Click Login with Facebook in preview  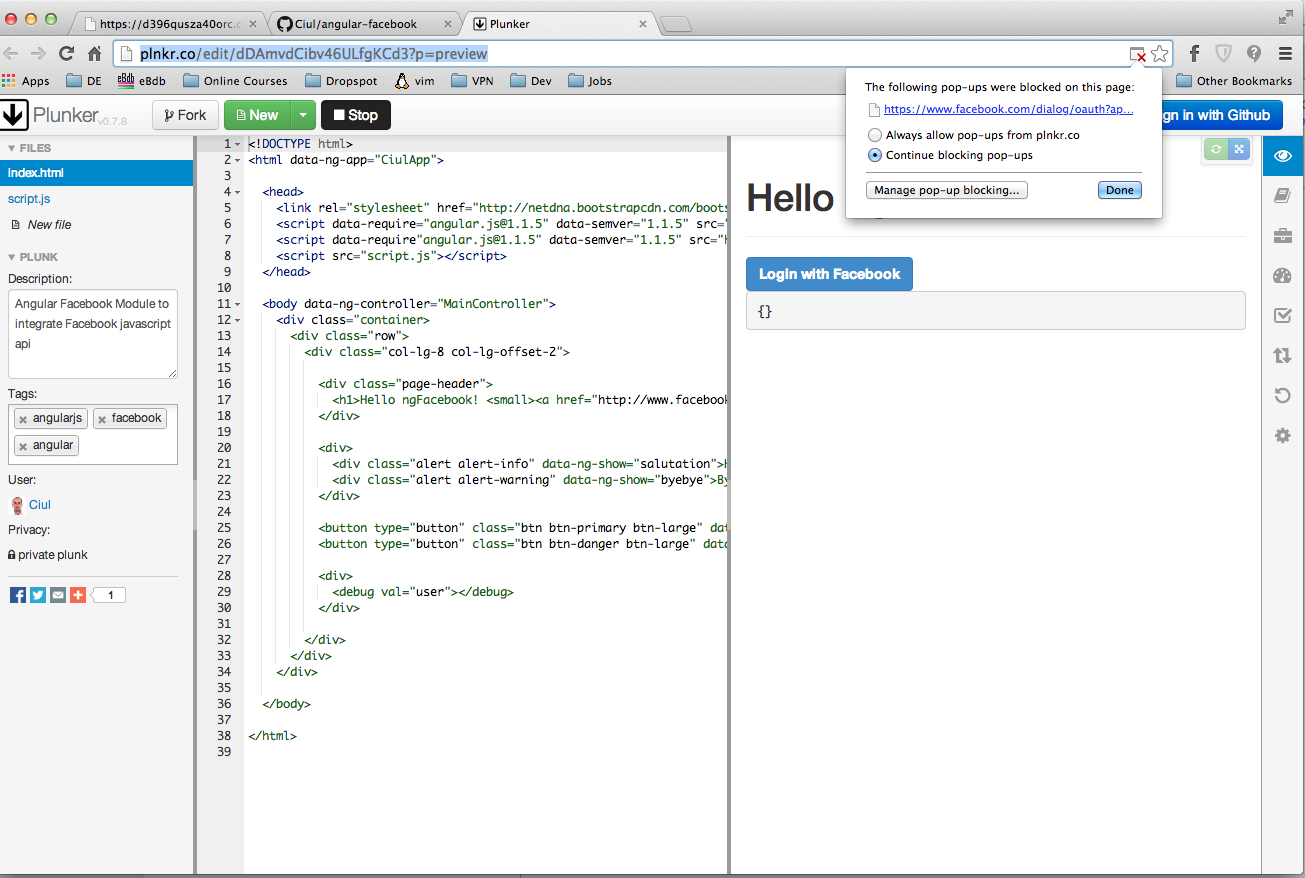tap(829, 274)
